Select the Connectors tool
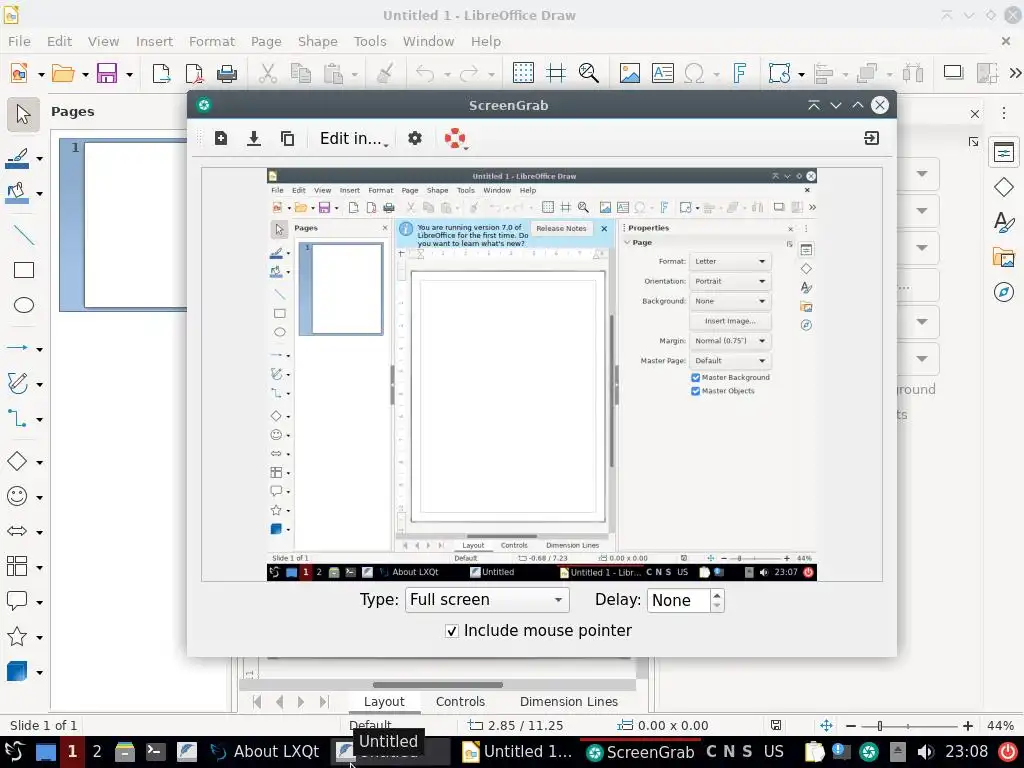The width and height of the screenshot is (1024, 768). tap(17, 419)
